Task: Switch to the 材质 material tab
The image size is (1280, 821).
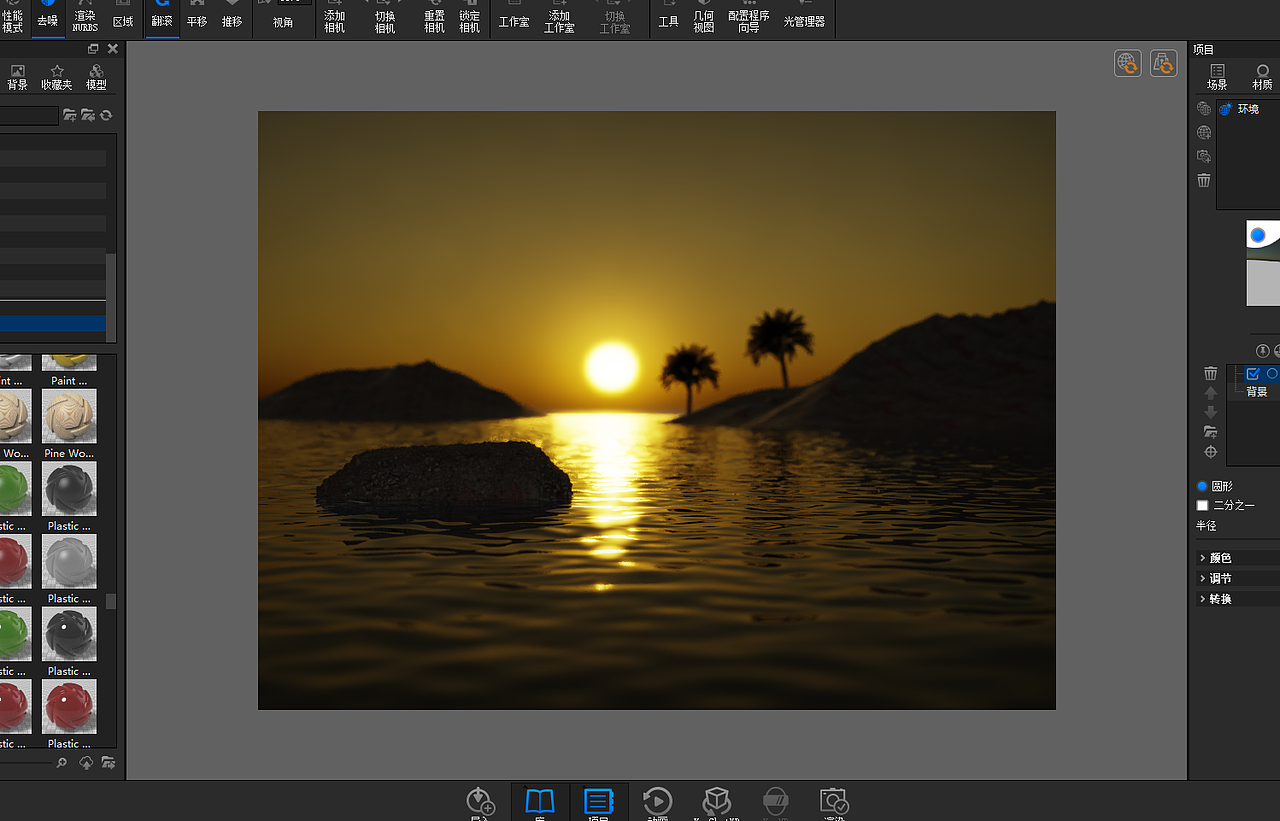Action: [x=1263, y=77]
